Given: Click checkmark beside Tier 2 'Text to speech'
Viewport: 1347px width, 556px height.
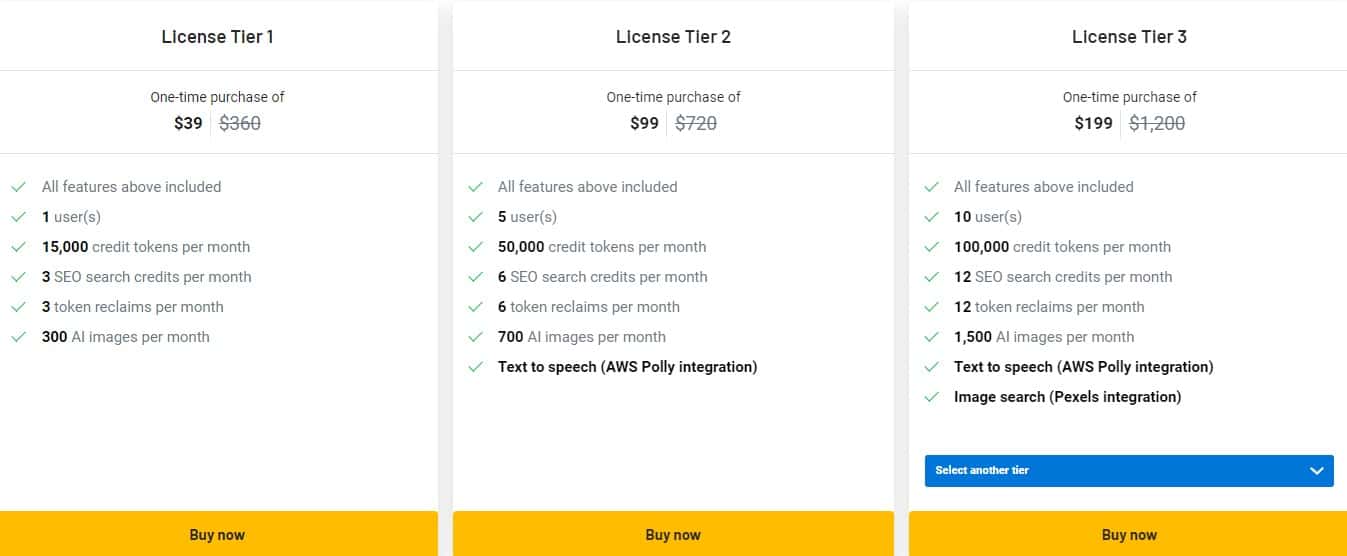Looking at the screenshot, I should point(475,367).
